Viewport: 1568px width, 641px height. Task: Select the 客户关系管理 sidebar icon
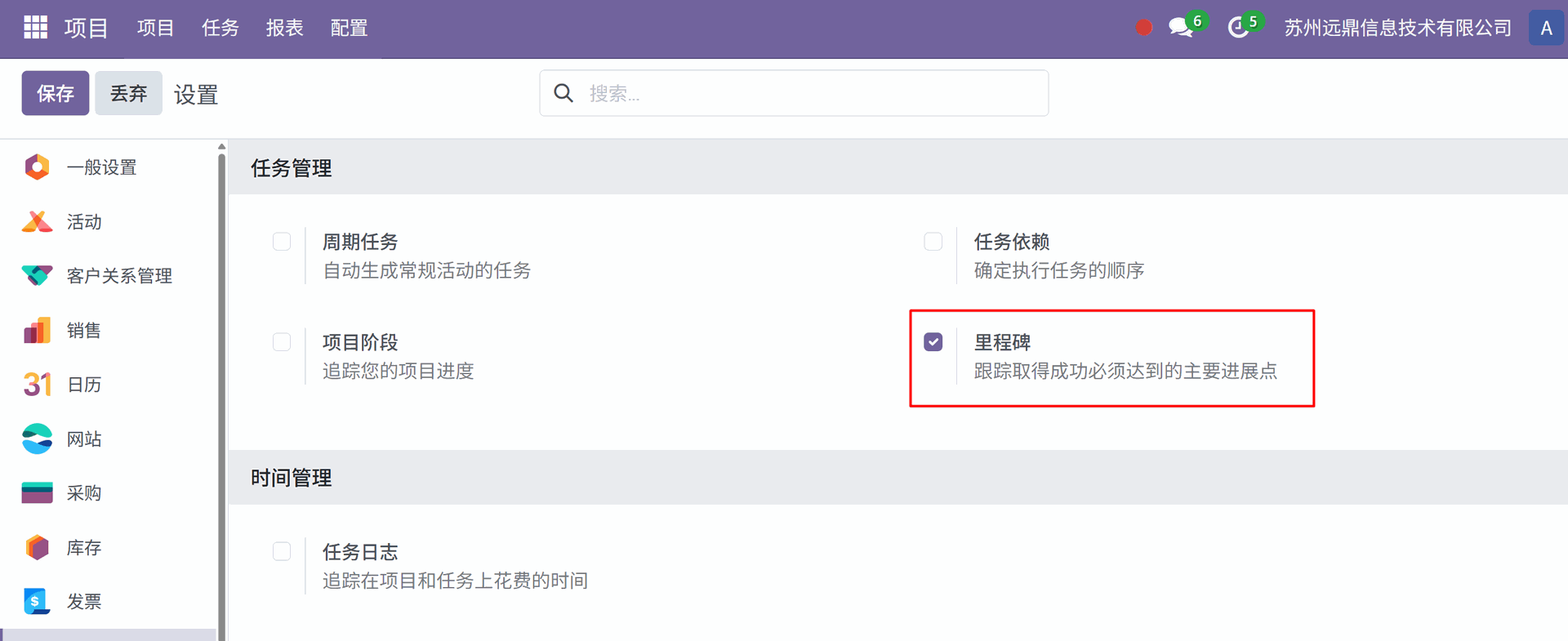pyautogui.click(x=37, y=276)
